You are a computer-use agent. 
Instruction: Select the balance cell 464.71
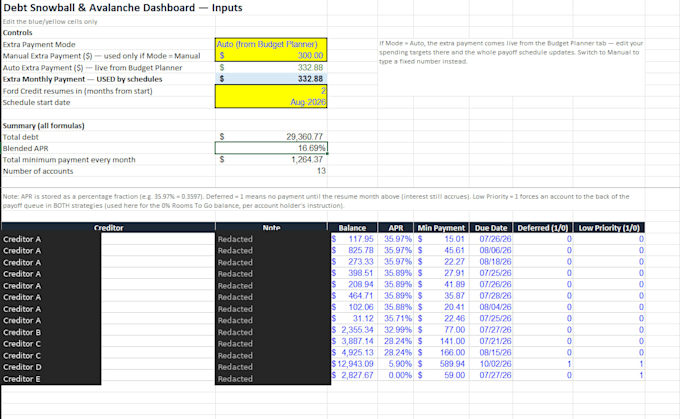click(352, 296)
